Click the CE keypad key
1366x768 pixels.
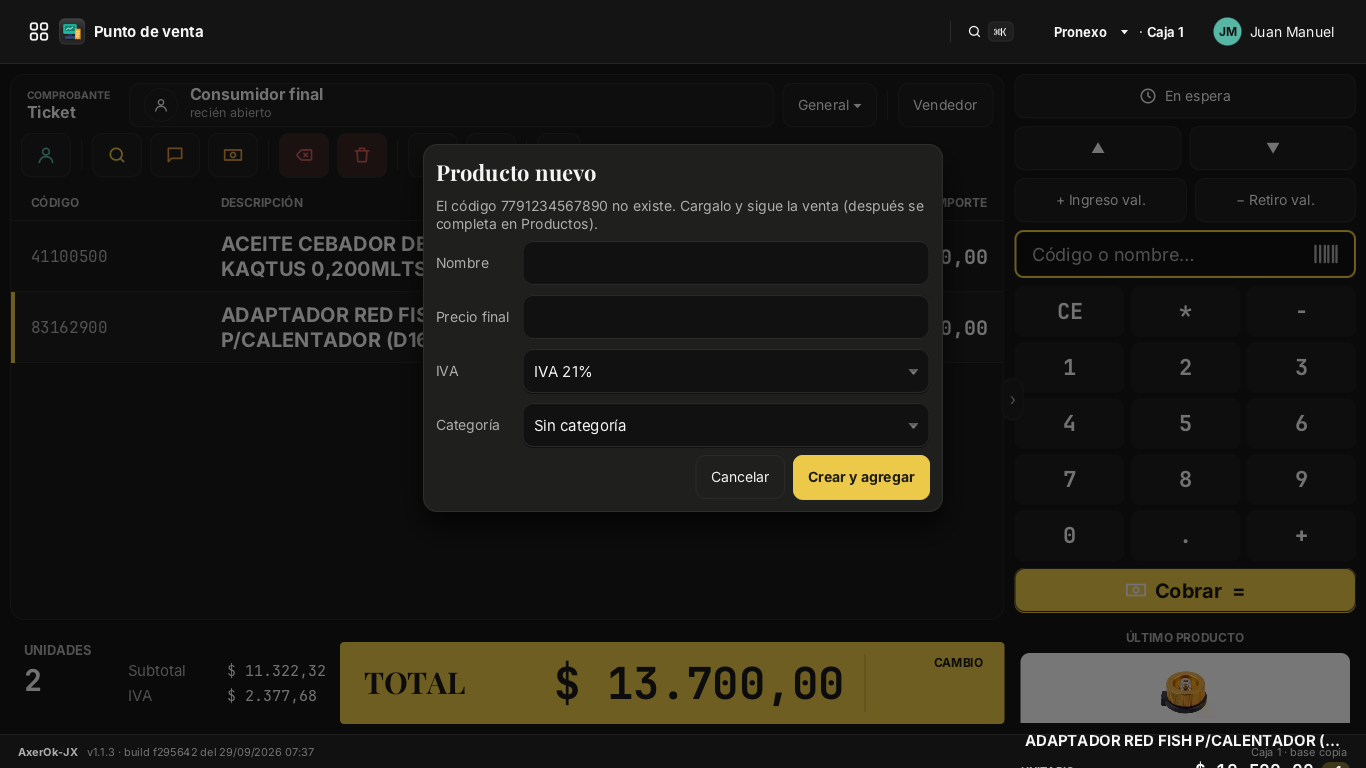(1070, 311)
